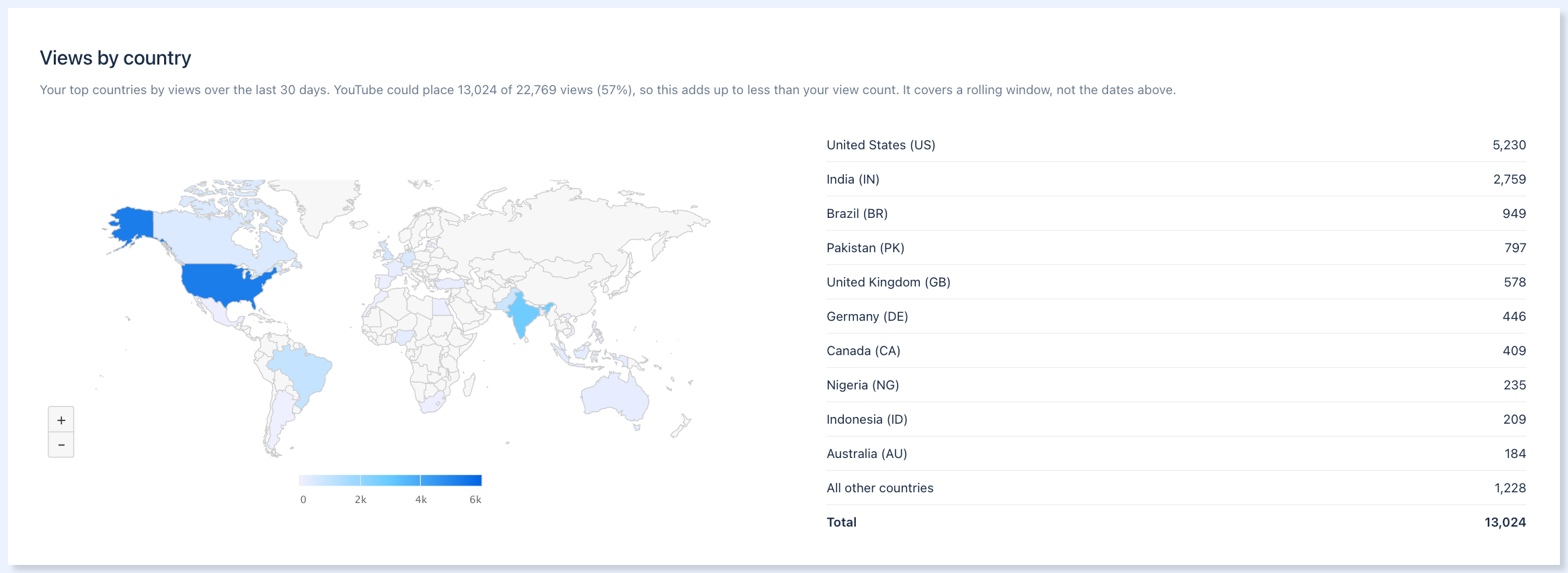Screen dimensions: 1568x573
Task: Click the color scale legend bar
Action: 391,480
